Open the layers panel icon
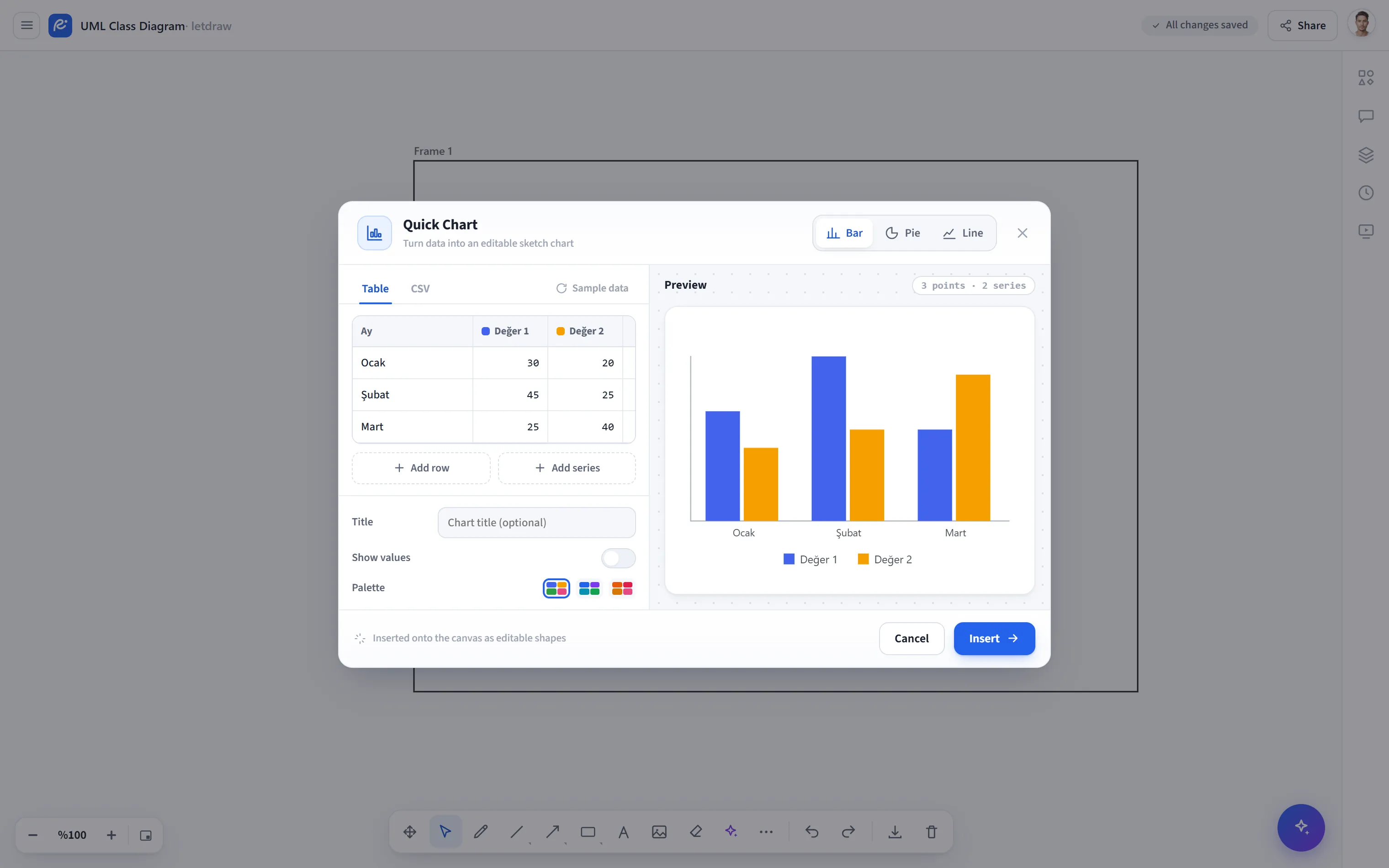The width and height of the screenshot is (1389, 868). click(1365, 154)
